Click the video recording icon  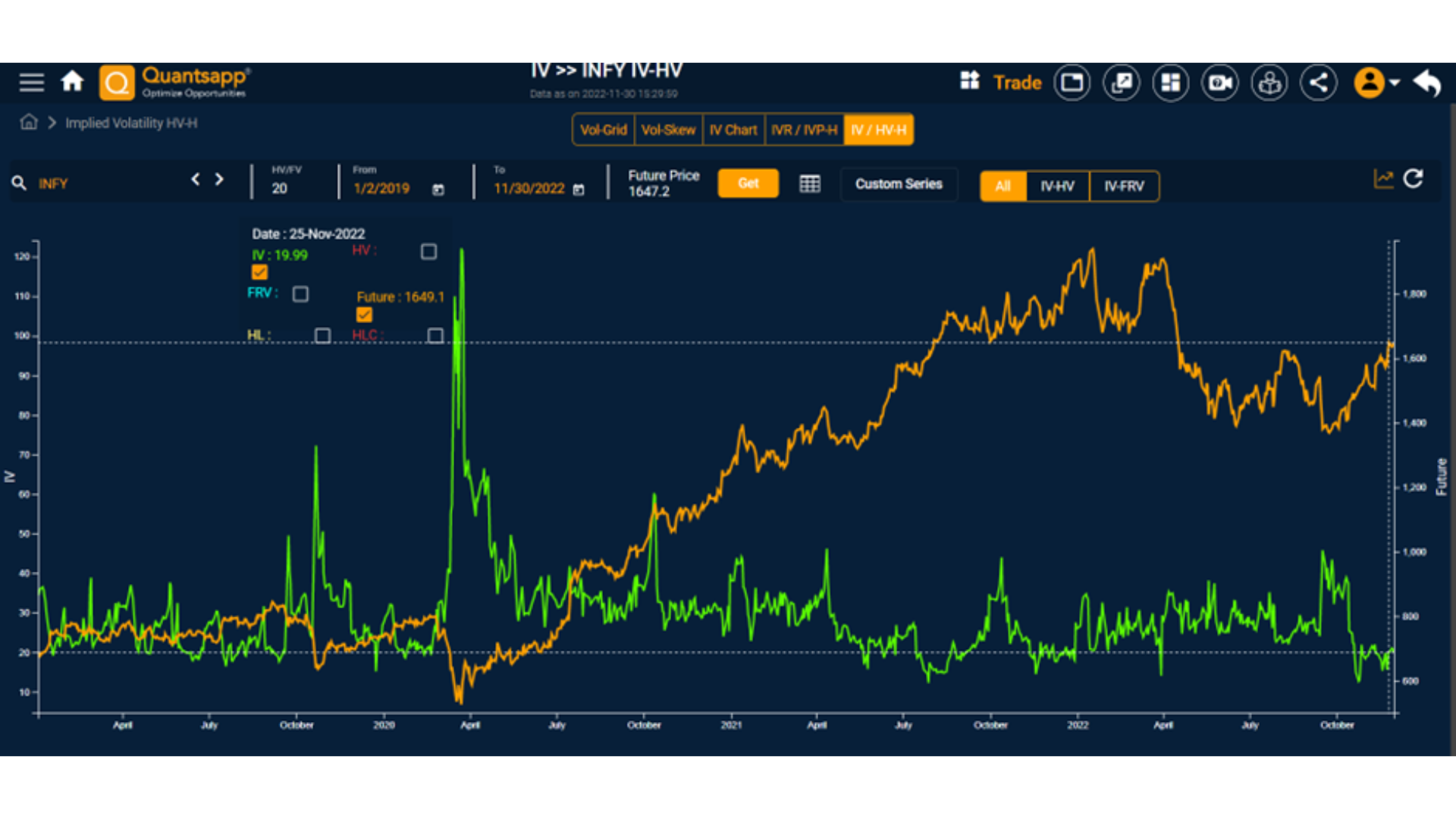[x=1219, y=83]
